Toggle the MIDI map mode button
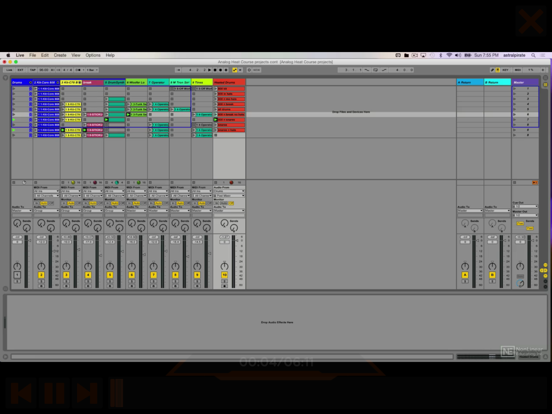This screenshot has height=414, width=552. tap(518, 70)
